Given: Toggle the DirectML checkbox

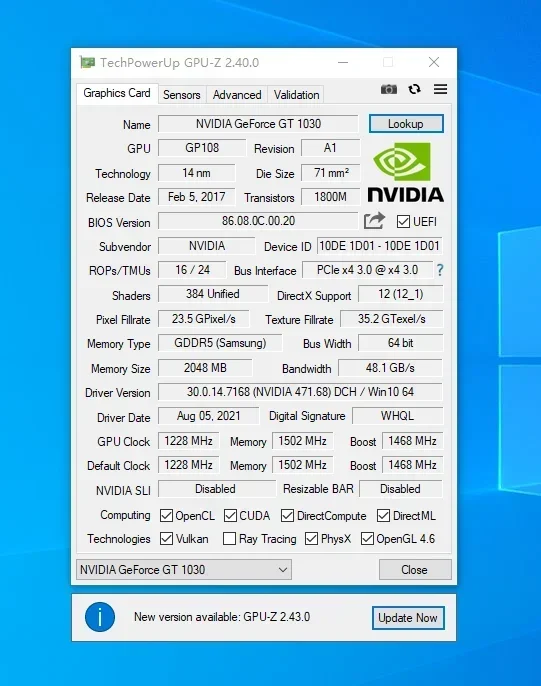Looking at the screenshot, I should point(384,515).
